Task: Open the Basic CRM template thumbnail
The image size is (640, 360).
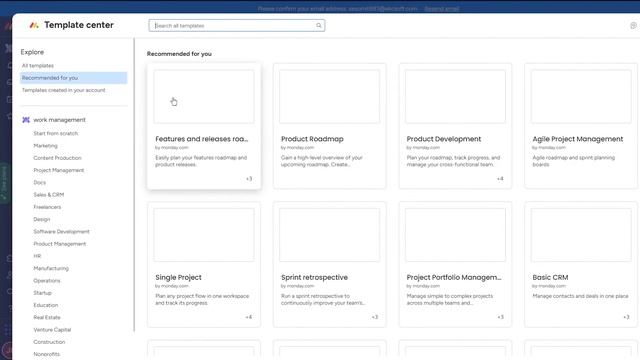Action: click(581, 235)
